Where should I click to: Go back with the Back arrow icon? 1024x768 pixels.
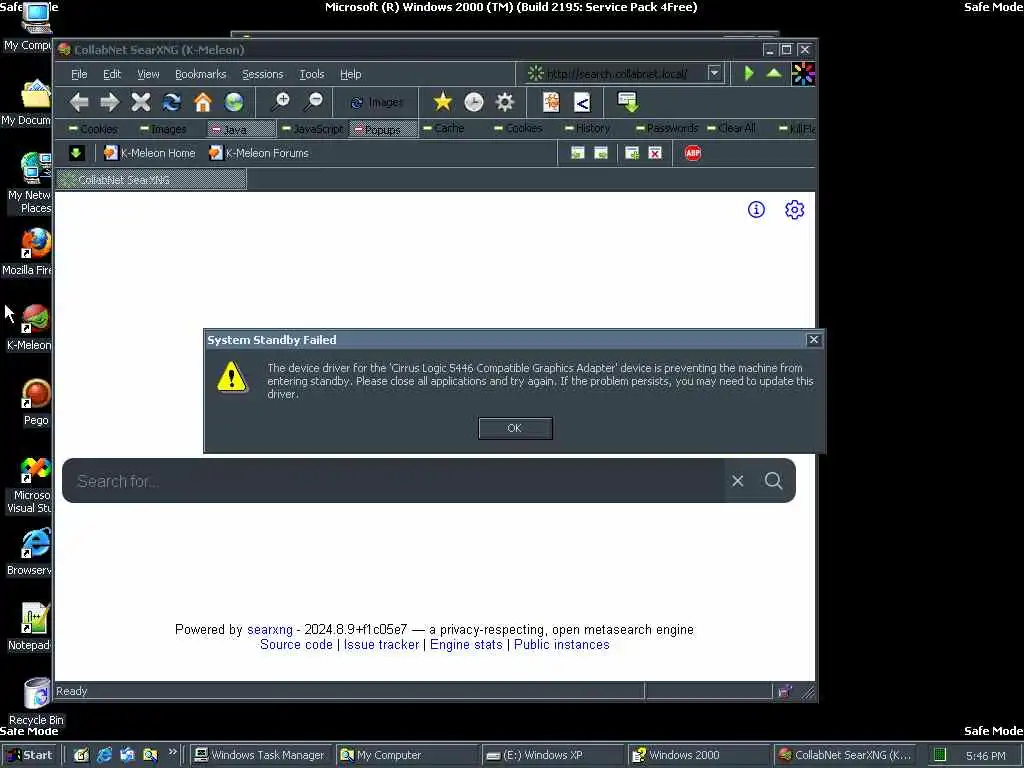(x=79, y=102)
